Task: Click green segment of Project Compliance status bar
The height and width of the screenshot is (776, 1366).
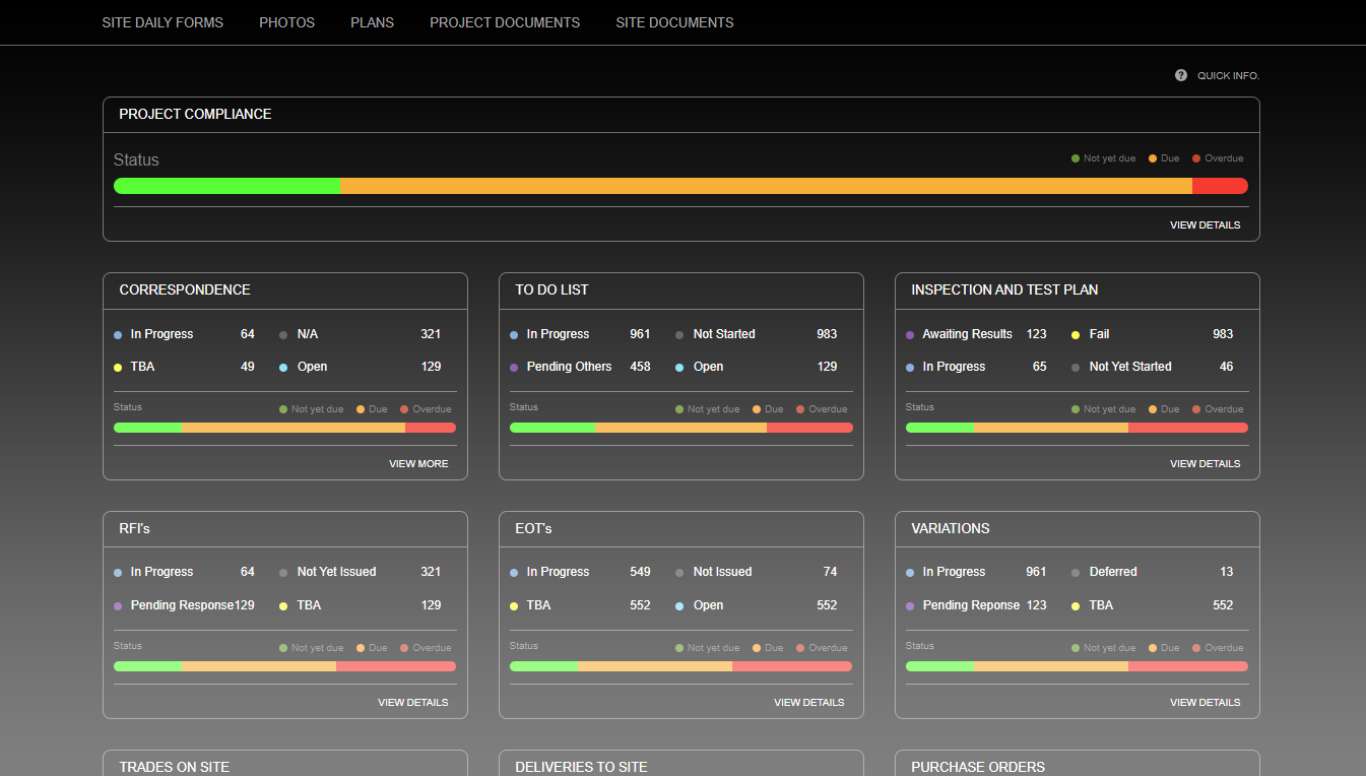Action: click(227, 186)
